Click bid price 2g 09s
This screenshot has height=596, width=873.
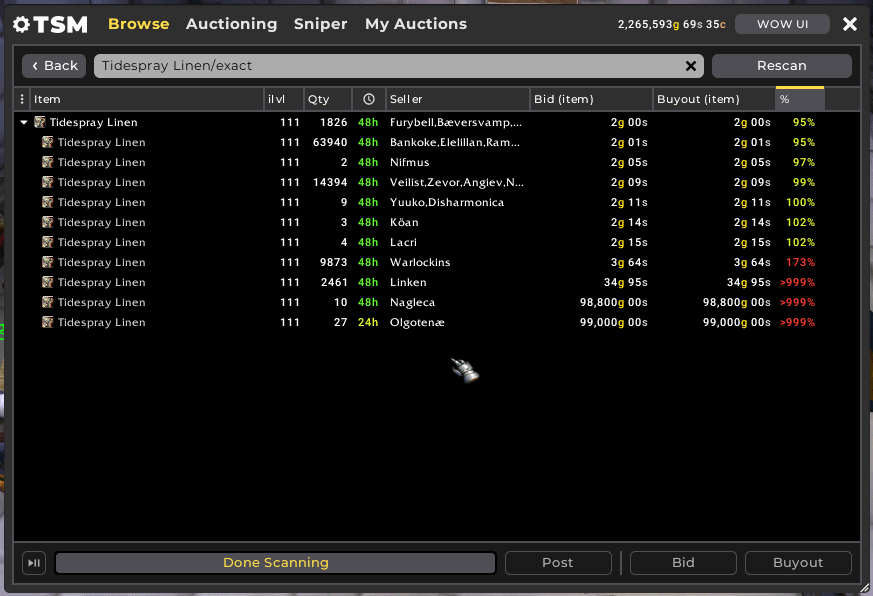point(629,182)
